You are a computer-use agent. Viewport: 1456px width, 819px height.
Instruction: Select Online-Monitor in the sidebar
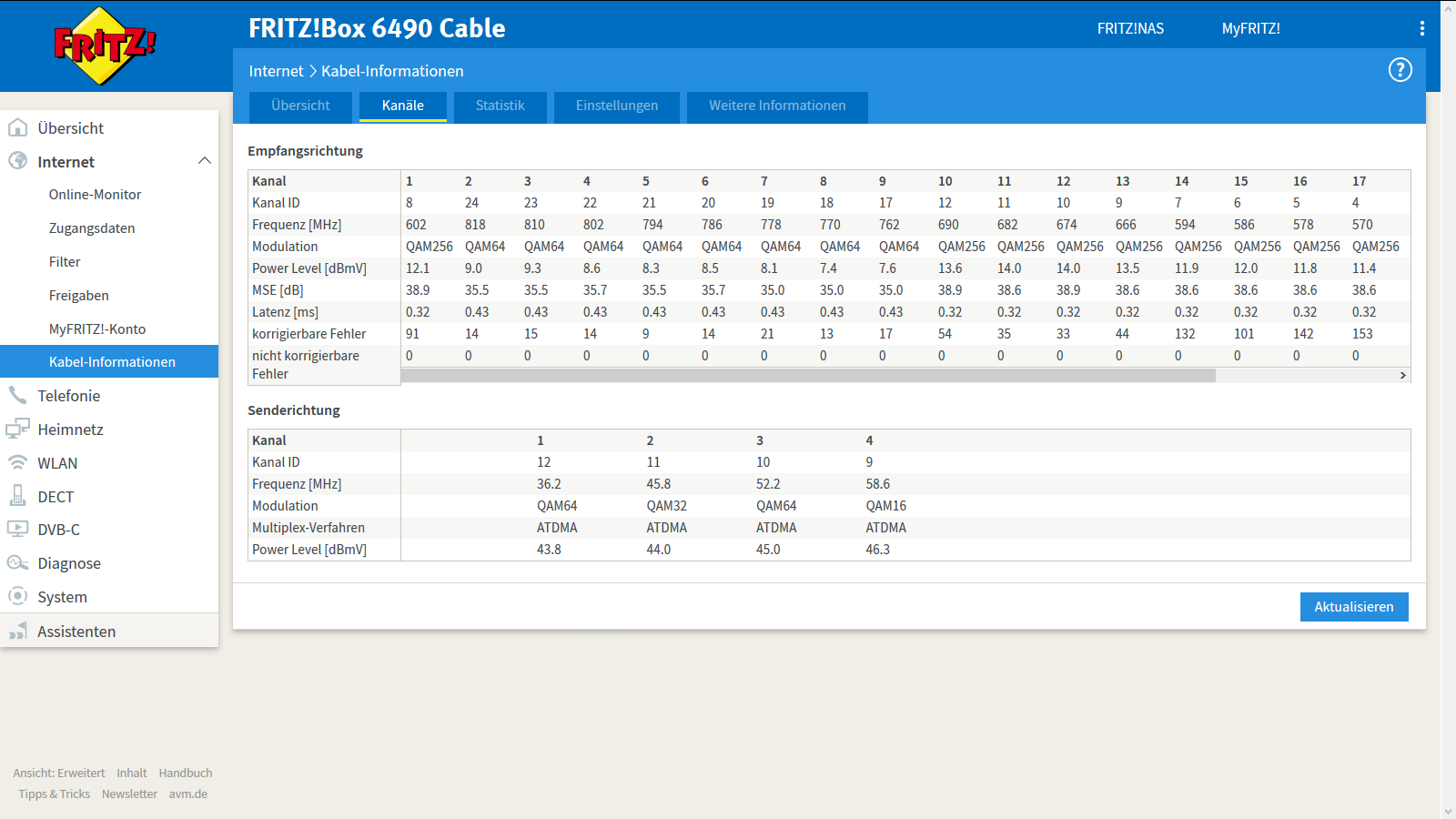[95, 195]
